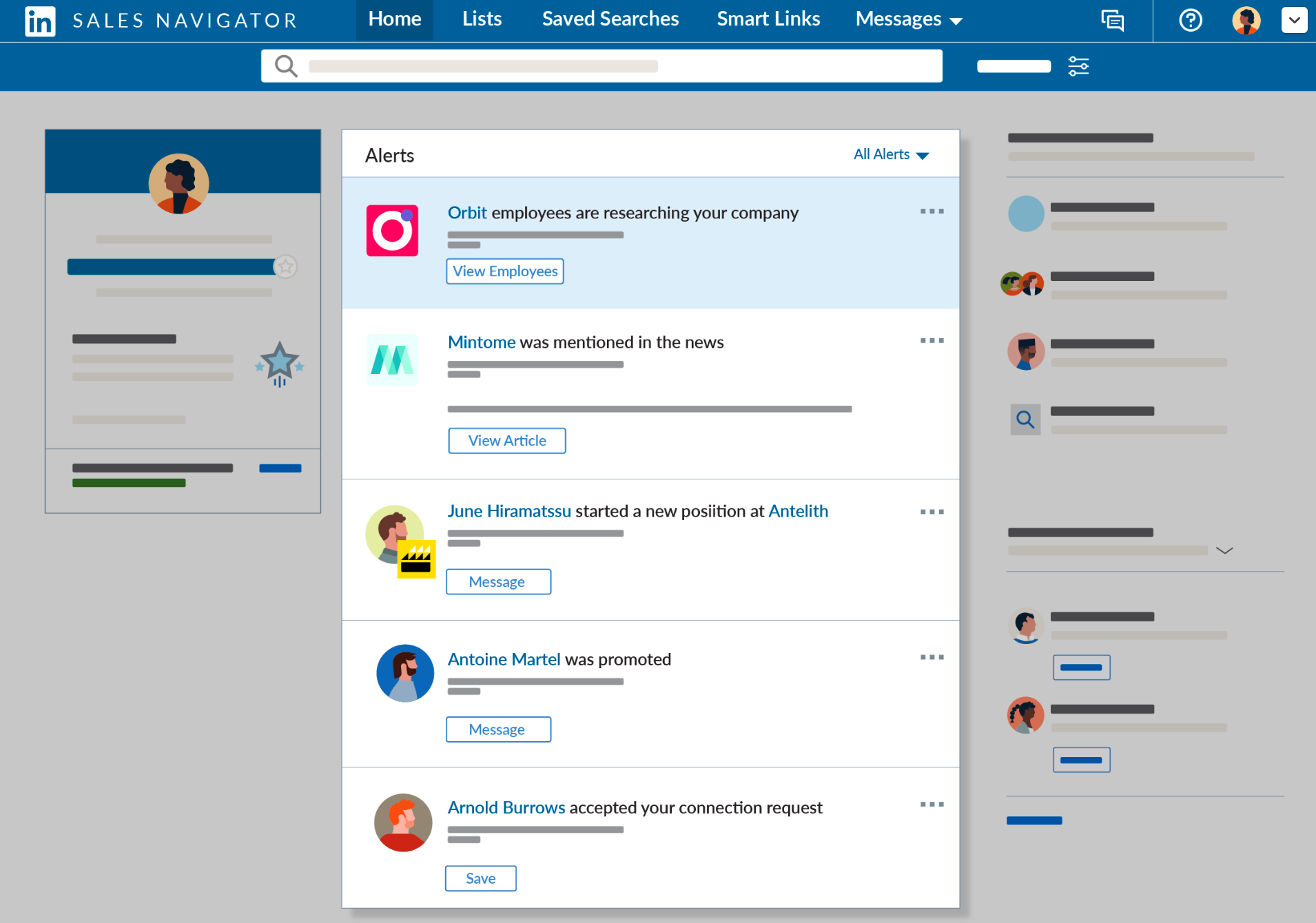Click the blue profile progress bar
1316x923 pixels.
(x=172, y=267)
